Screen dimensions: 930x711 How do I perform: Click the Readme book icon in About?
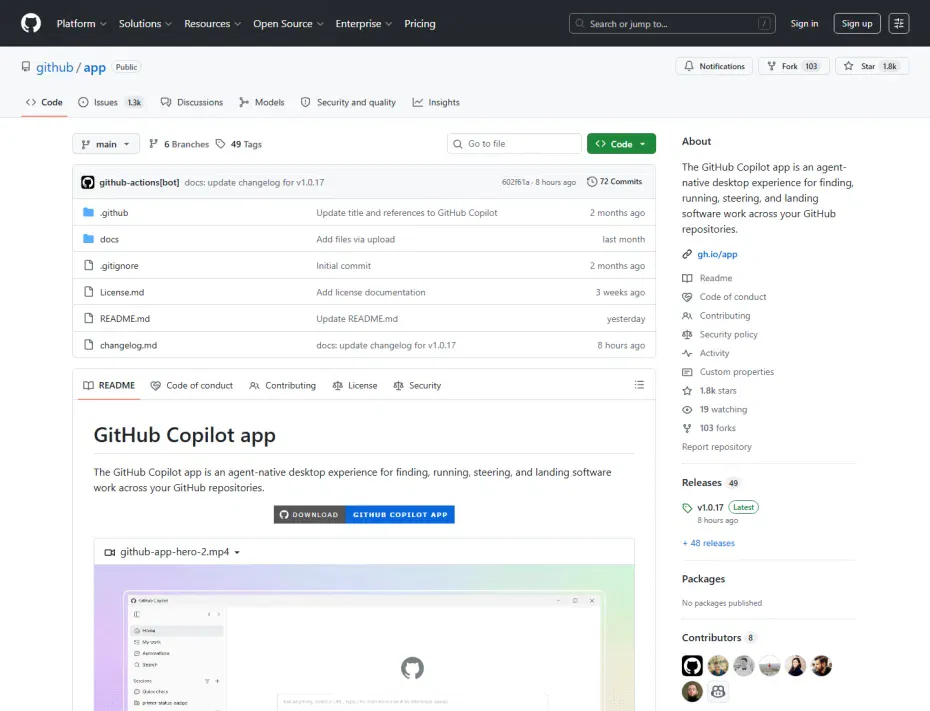click(687, 278)
